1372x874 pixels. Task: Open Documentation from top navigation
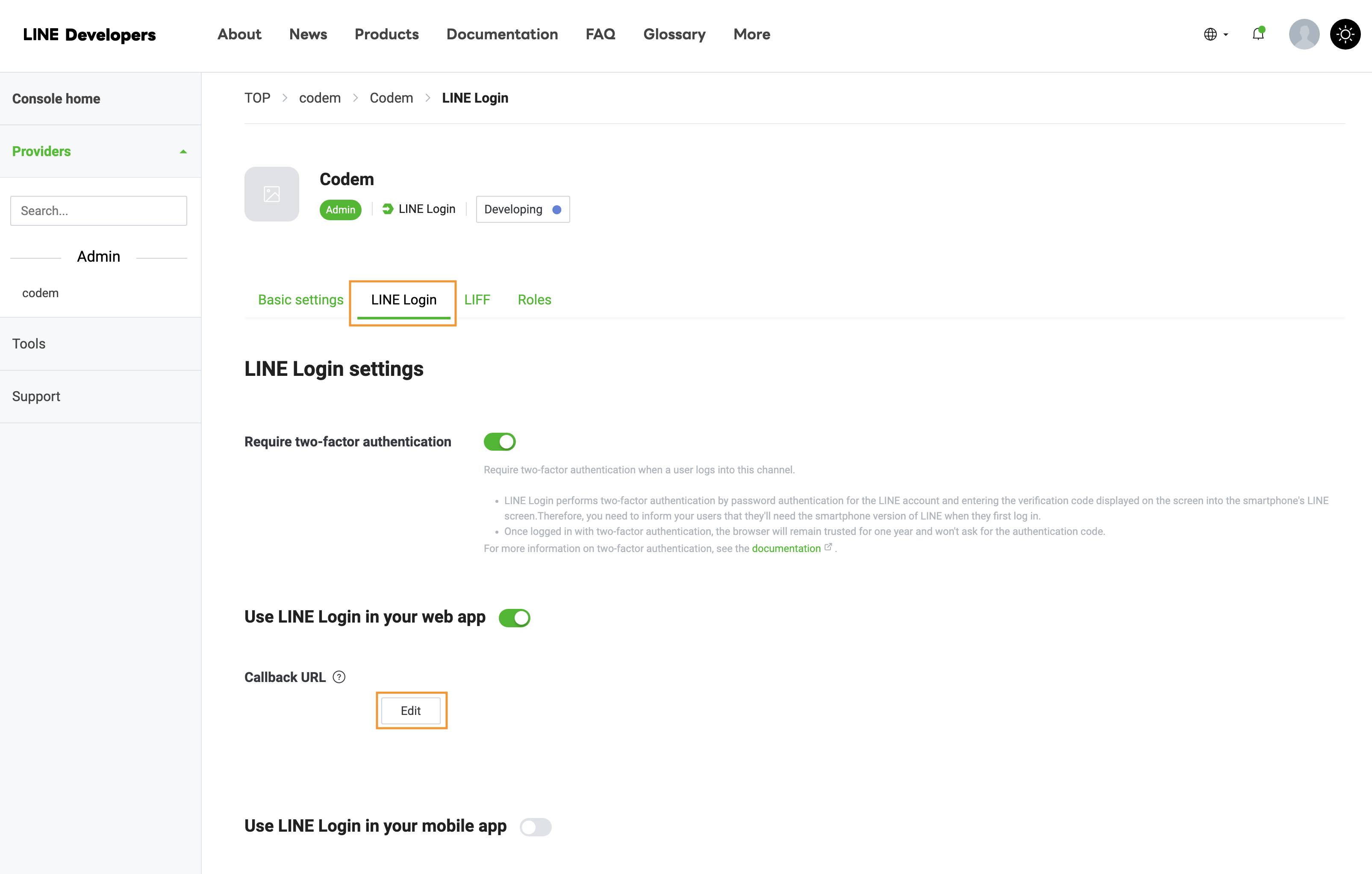click(x=502, y=34)
